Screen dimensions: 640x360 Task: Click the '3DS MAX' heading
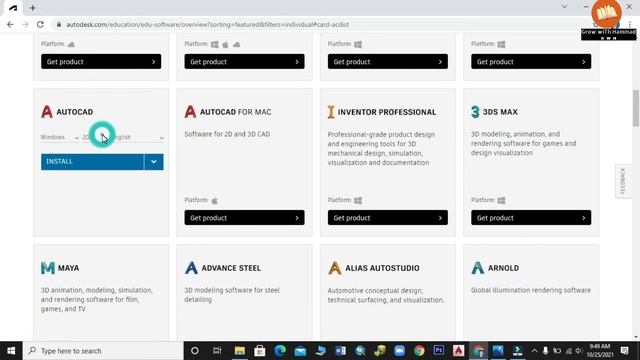pyautogui.click(x=500, y=112)
